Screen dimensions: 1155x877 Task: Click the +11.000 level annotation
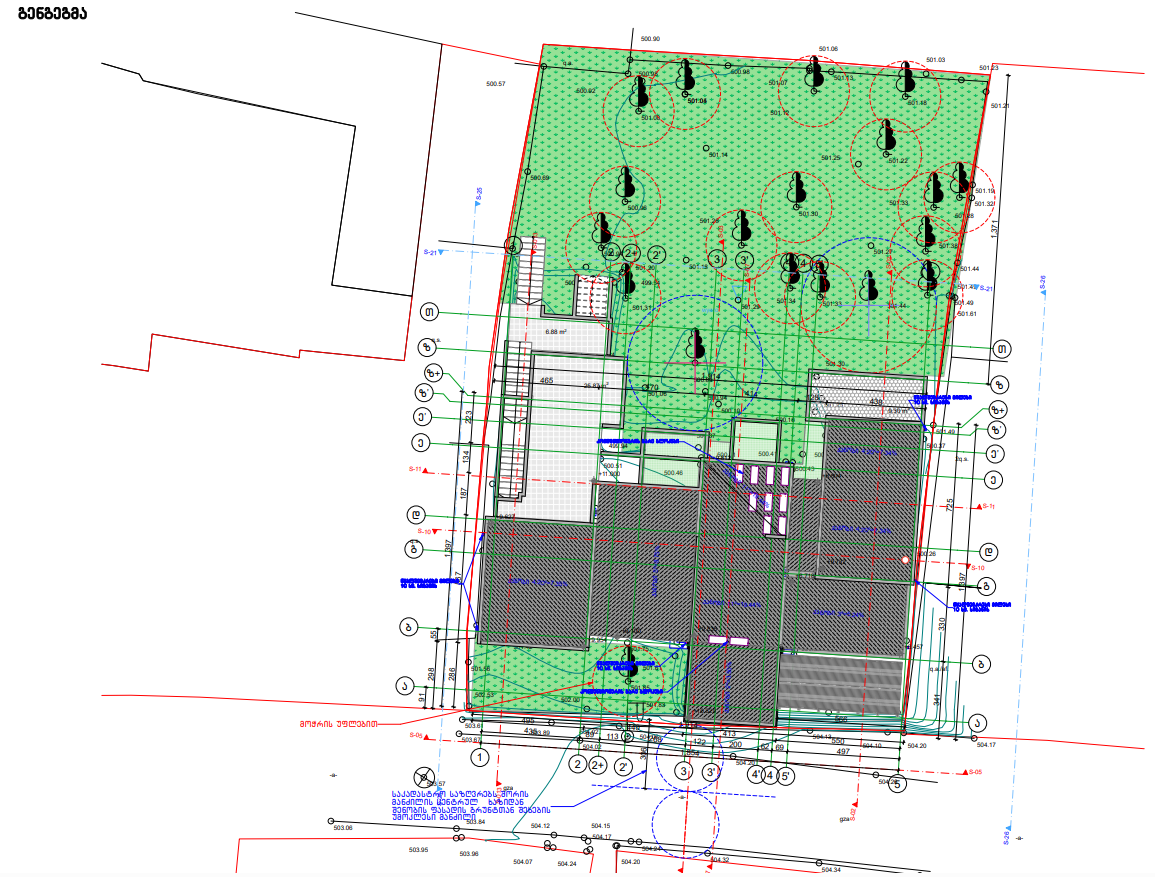[611, 474]
